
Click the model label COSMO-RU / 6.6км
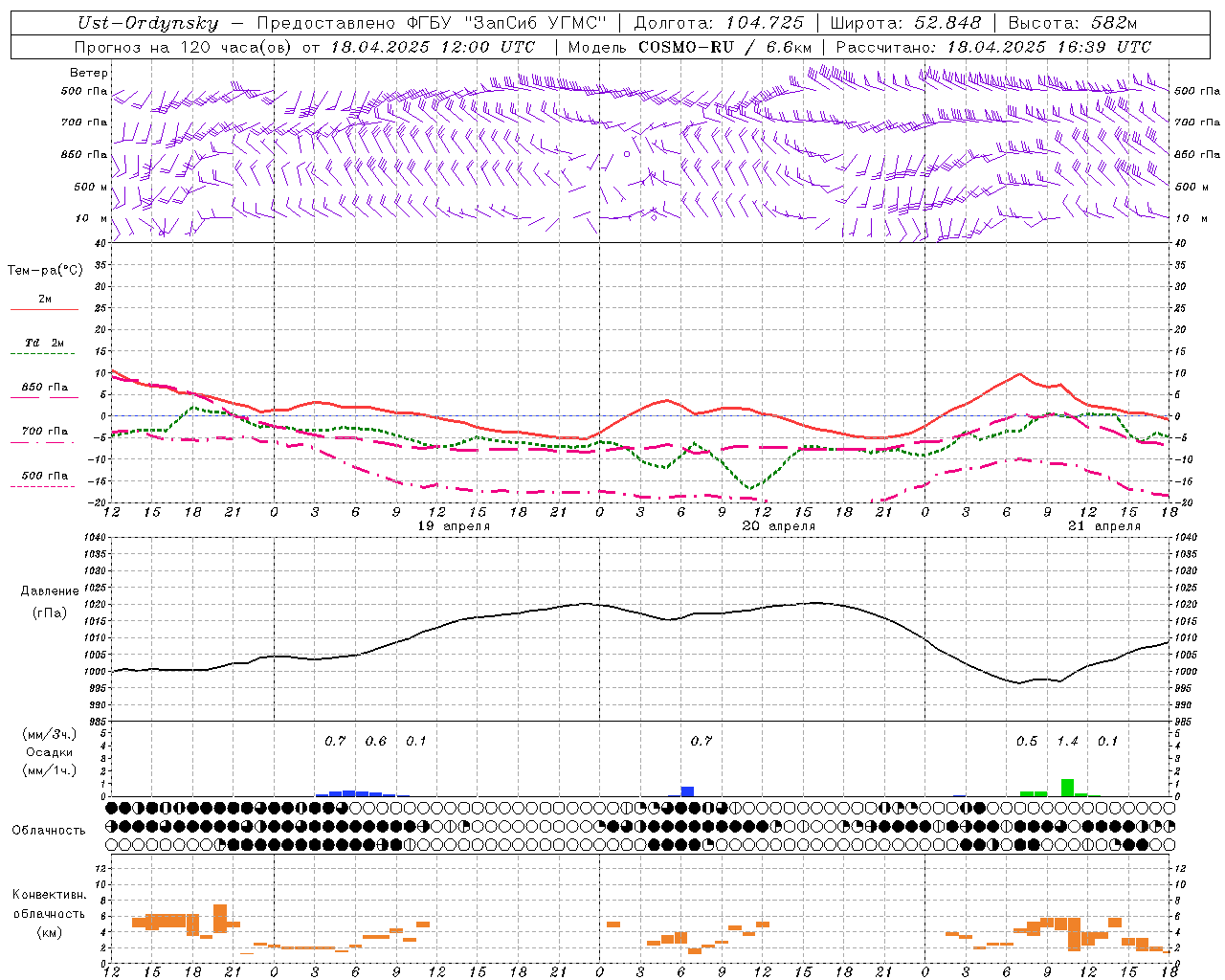(725, 47)
